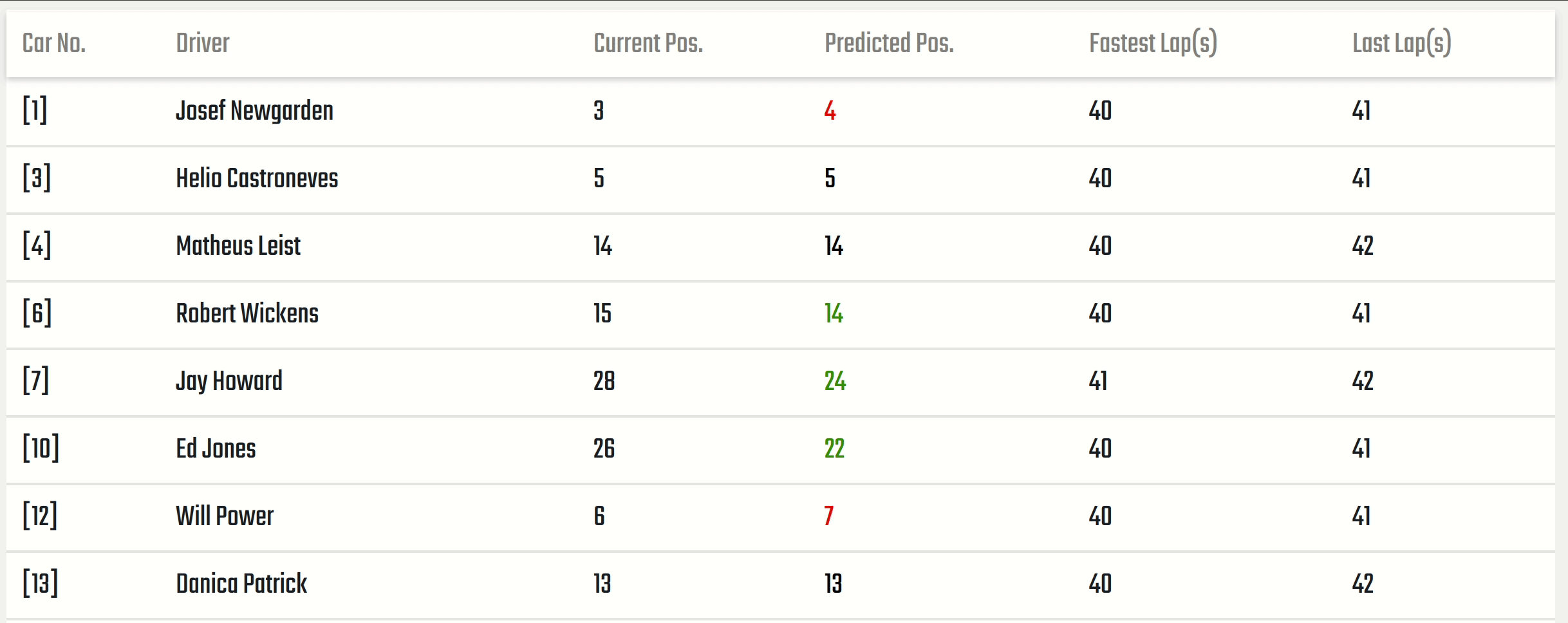1568x623 pixels.
Task: Sort by the Car No. column header
Action: coord(54,44)
